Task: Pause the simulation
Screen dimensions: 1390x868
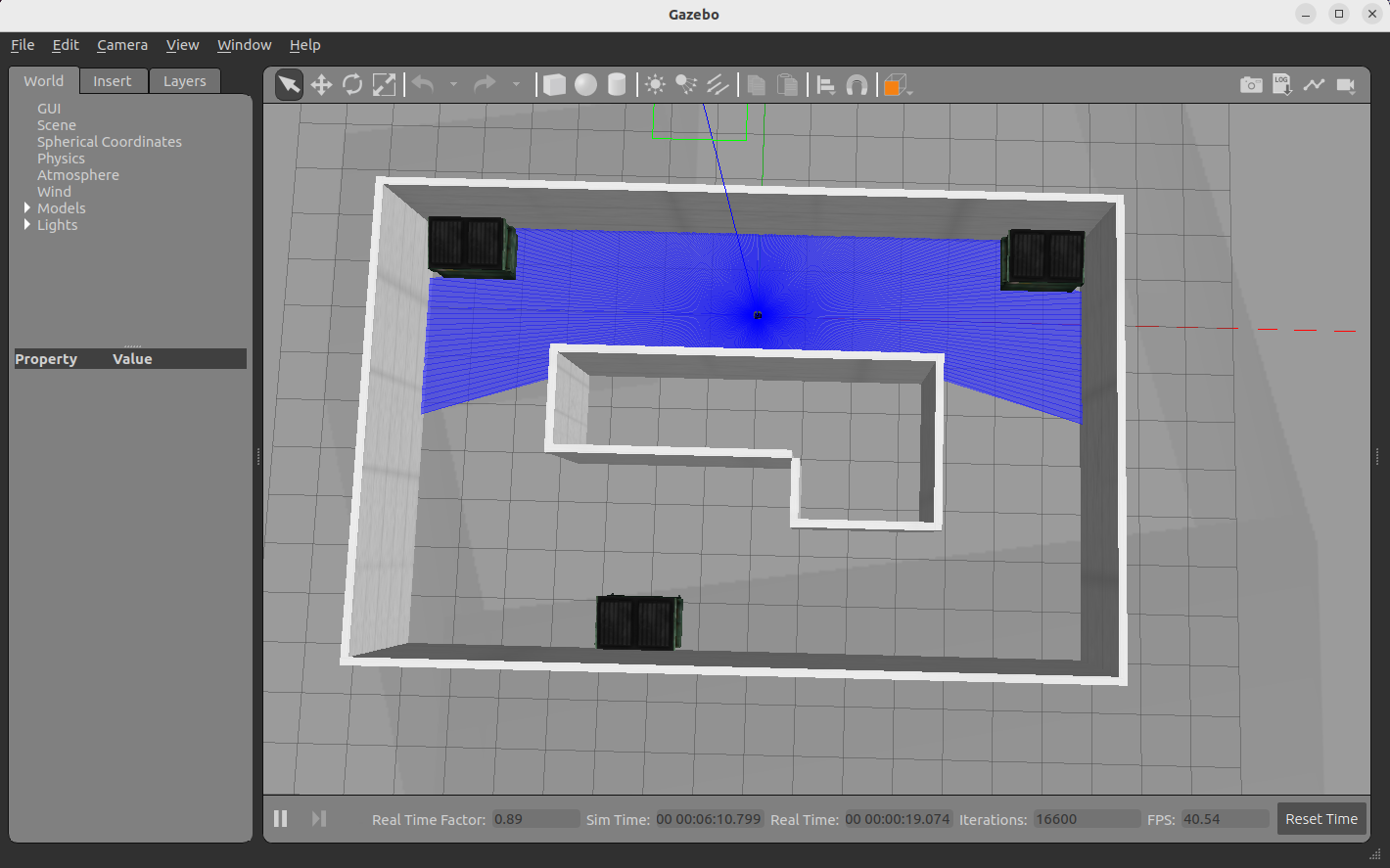Action: [x=281, y=818]
